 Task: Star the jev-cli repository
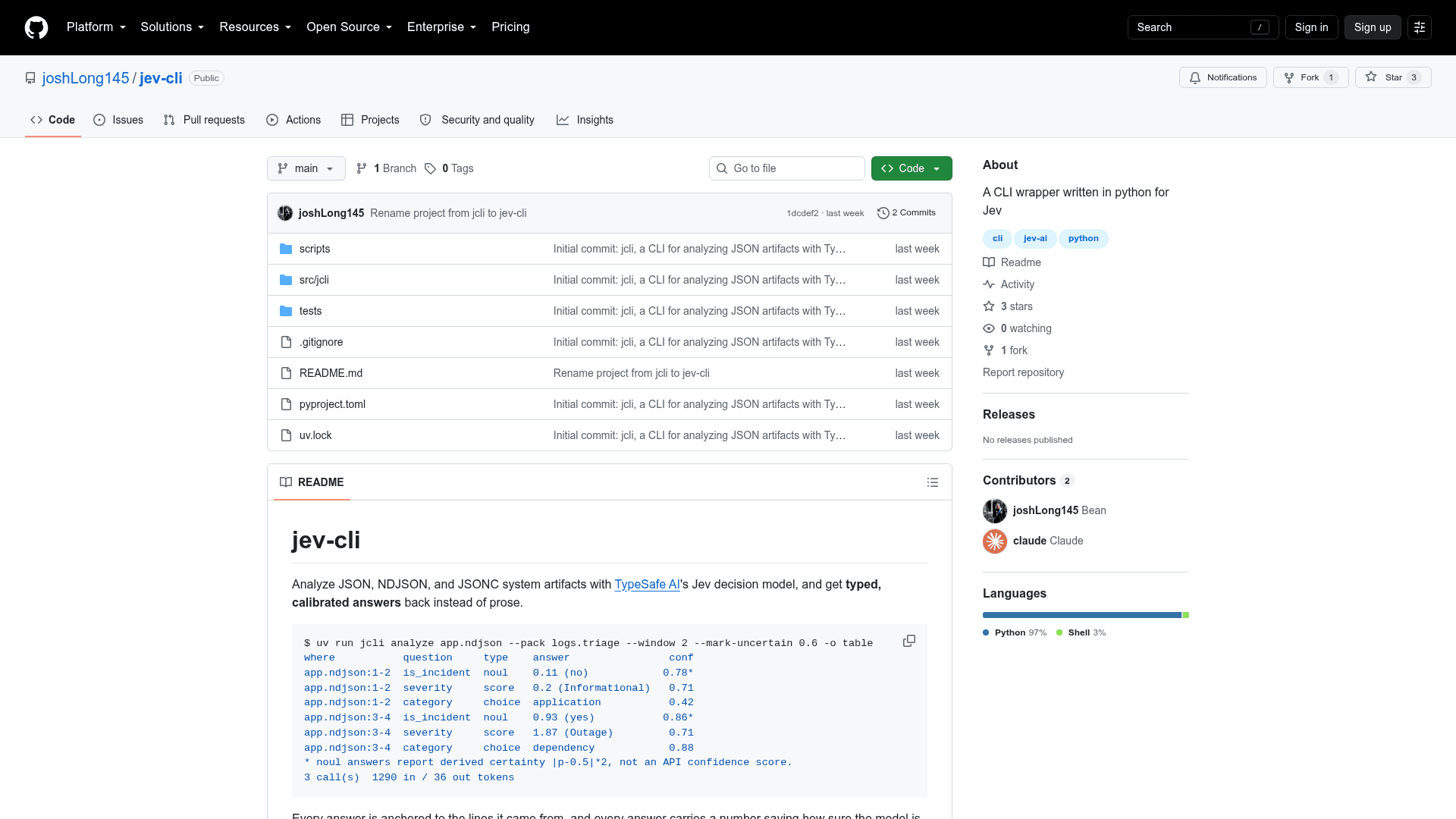pos(1393,77)
